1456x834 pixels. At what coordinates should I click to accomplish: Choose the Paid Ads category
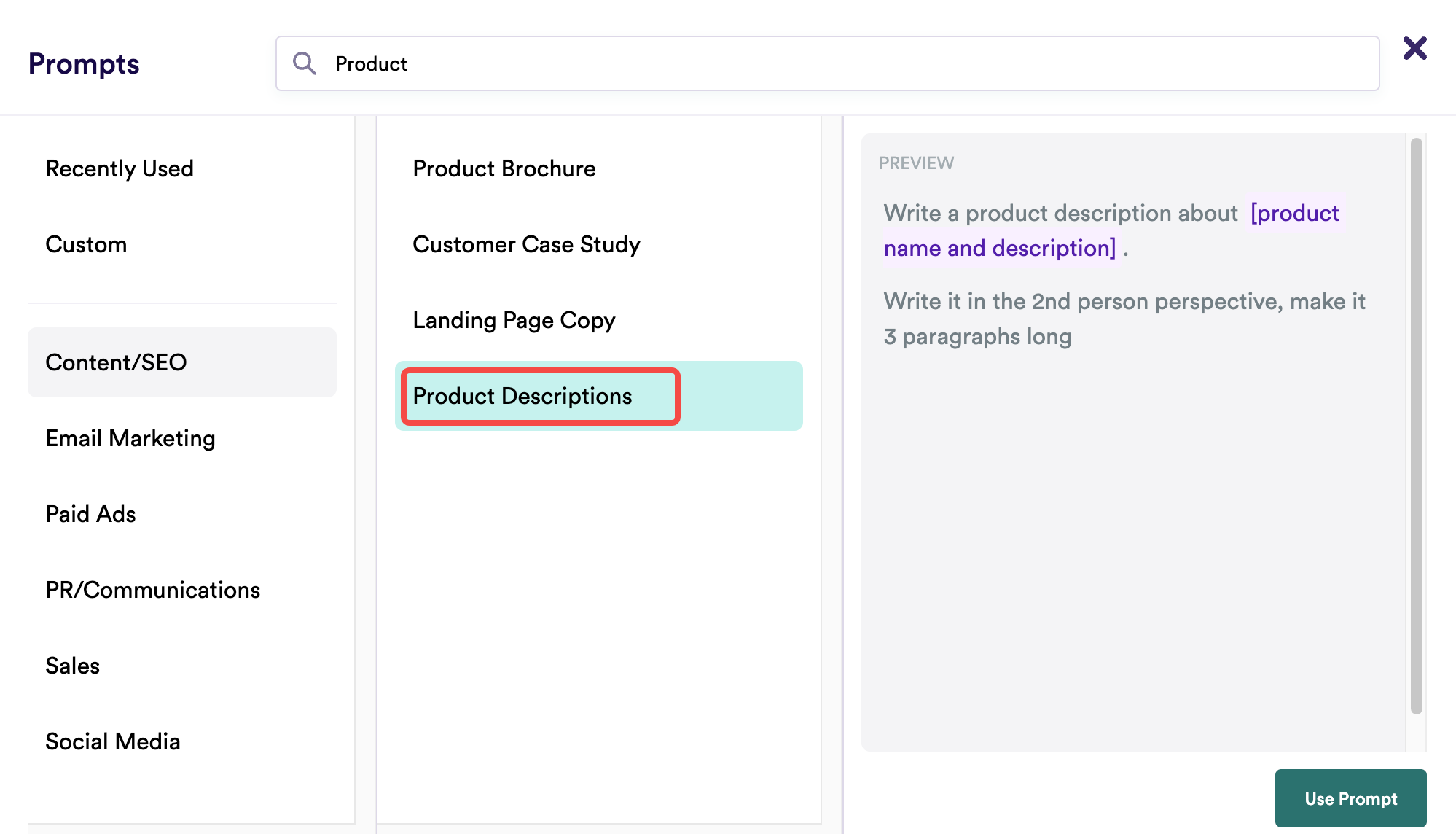click(x=90, y=514)
